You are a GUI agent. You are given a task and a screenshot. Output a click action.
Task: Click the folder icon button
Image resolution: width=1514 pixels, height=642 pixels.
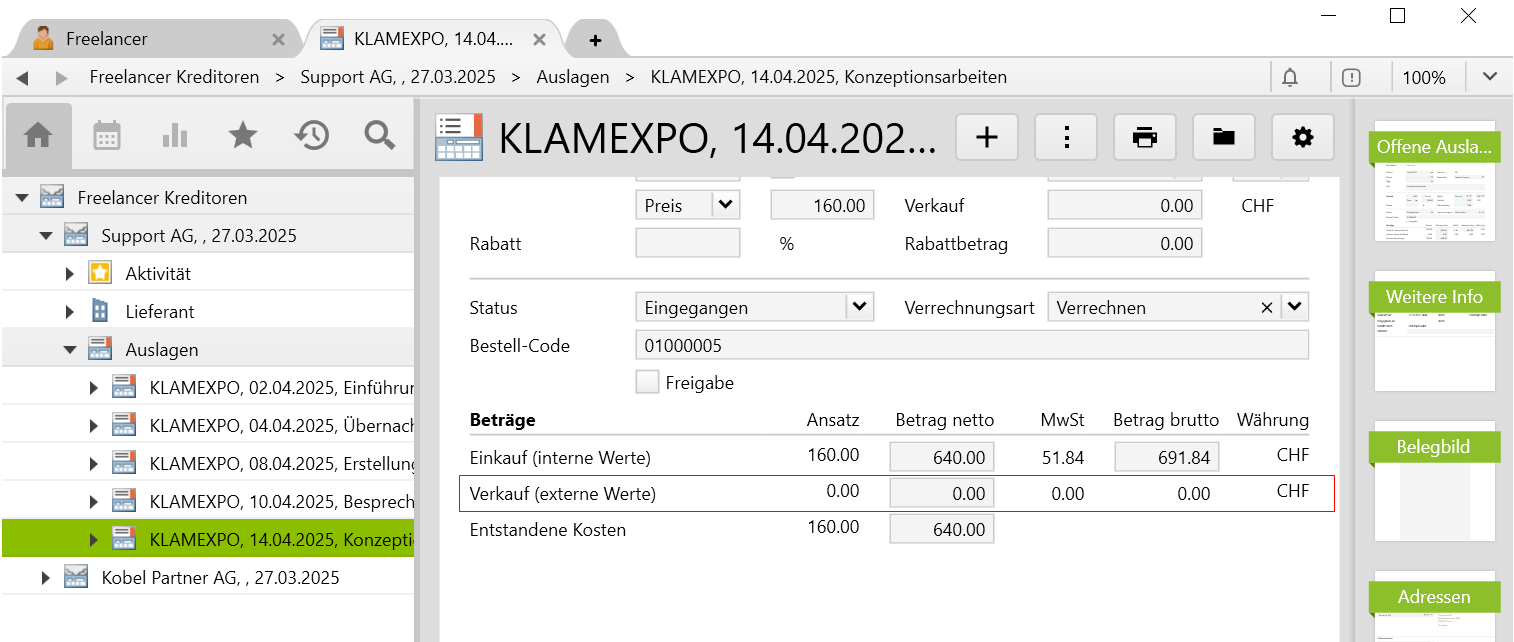coord(1223,138)
